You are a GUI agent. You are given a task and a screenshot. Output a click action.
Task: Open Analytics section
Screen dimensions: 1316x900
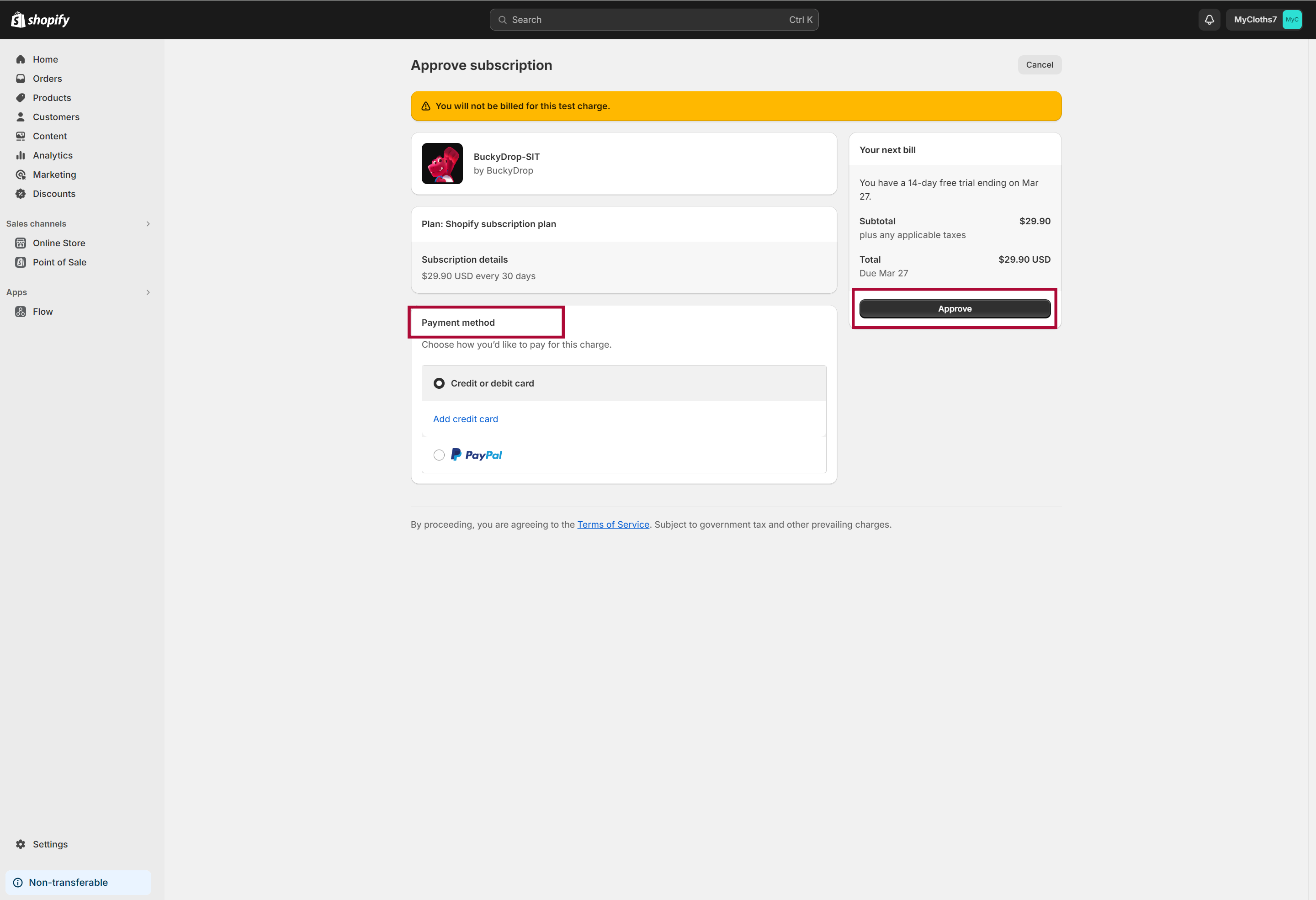52,155
